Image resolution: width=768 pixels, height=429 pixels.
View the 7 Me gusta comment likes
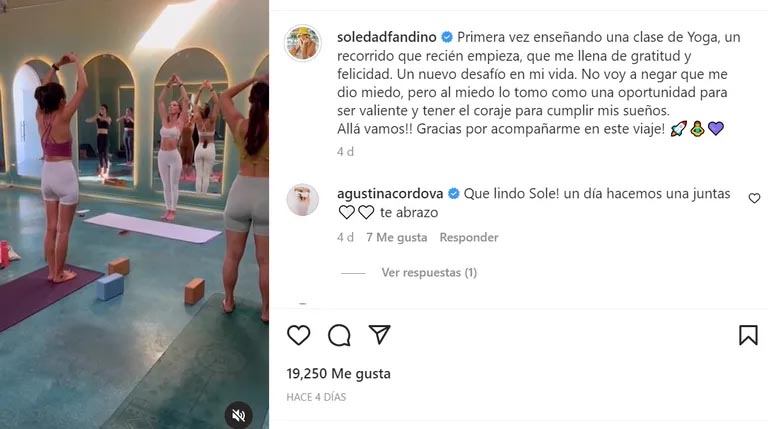pyautogui.click(x=396, y=238)
